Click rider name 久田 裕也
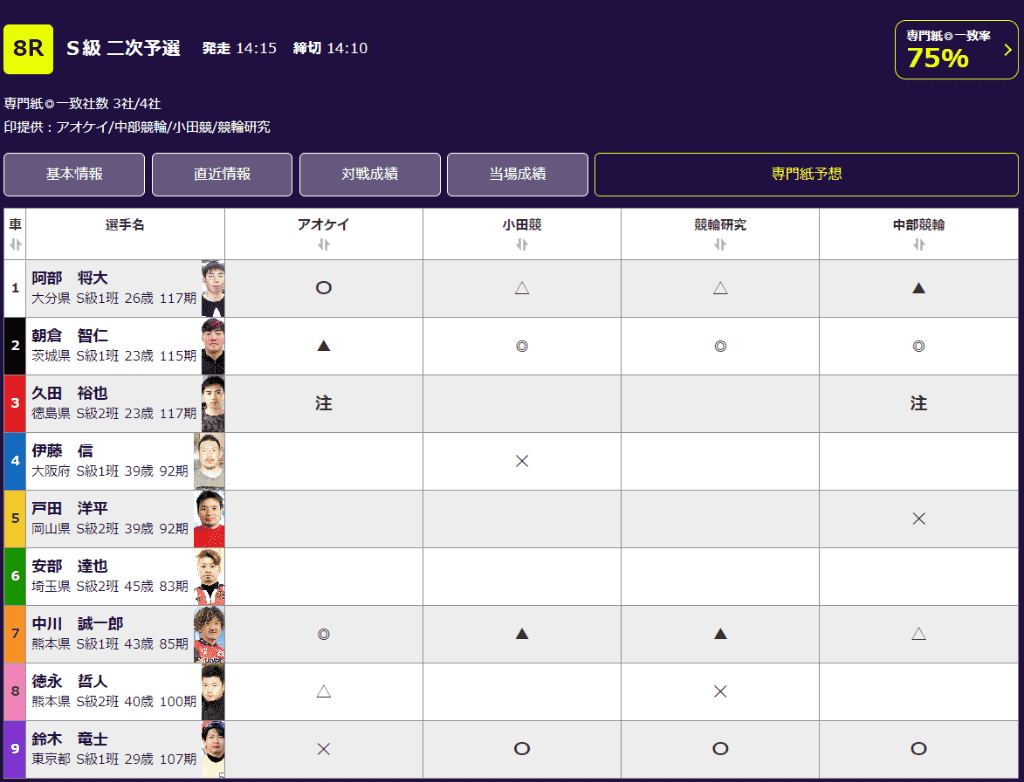This screenshot has height=782, width=1024. pyautogui.click(x=69, y=393)
